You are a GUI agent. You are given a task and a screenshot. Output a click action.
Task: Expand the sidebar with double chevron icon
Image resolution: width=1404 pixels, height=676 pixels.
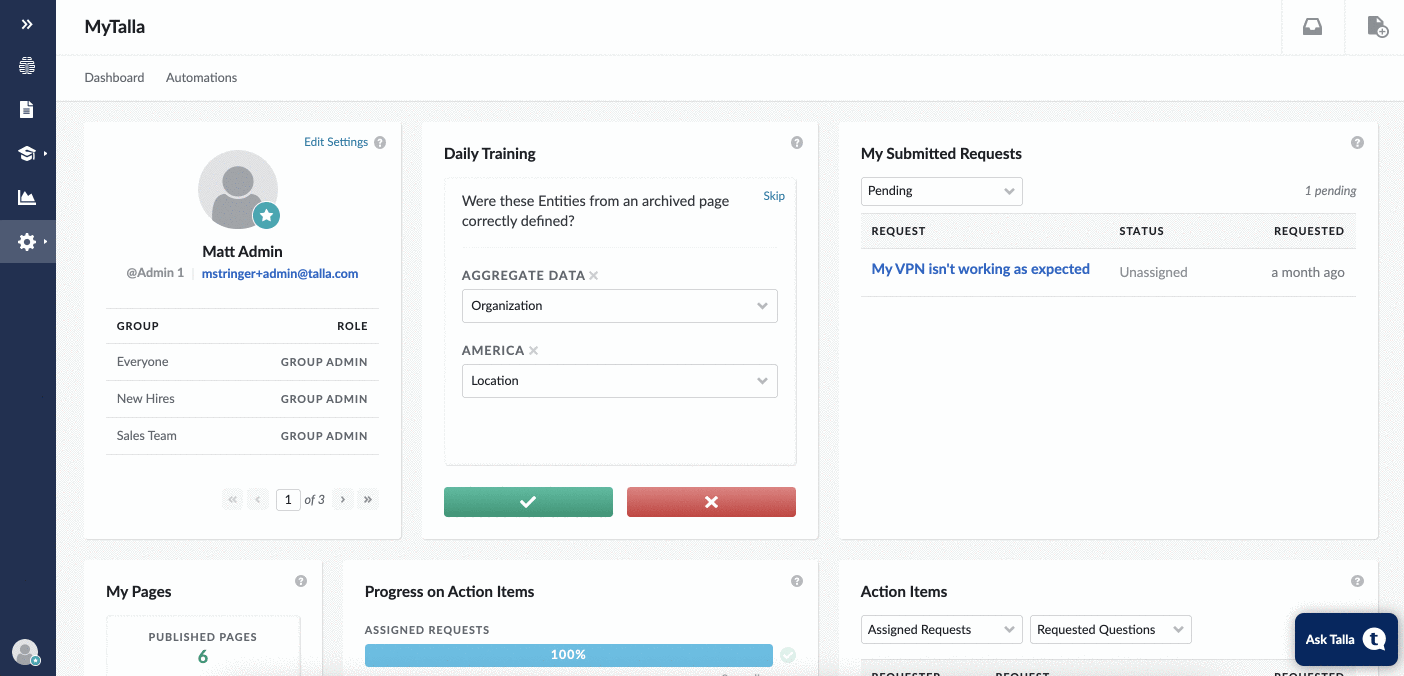tap(27, 24)
